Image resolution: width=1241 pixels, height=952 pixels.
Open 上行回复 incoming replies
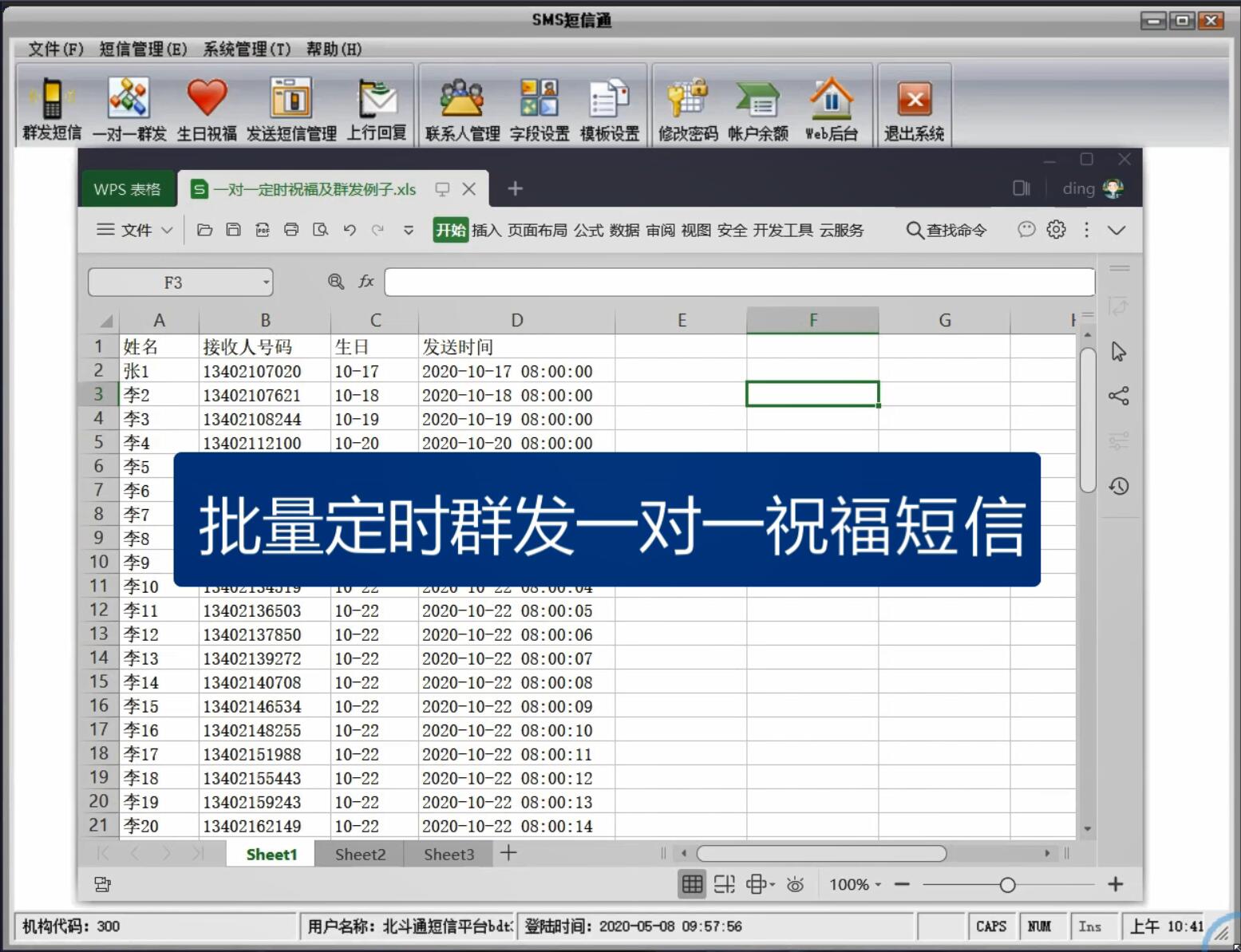pos(377,108)
